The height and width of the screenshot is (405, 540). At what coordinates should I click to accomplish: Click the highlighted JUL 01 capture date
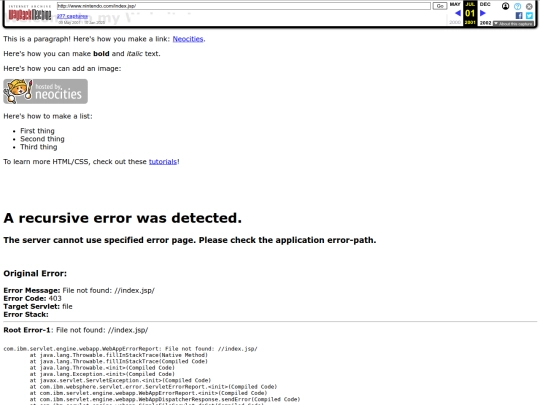point(470,13)
